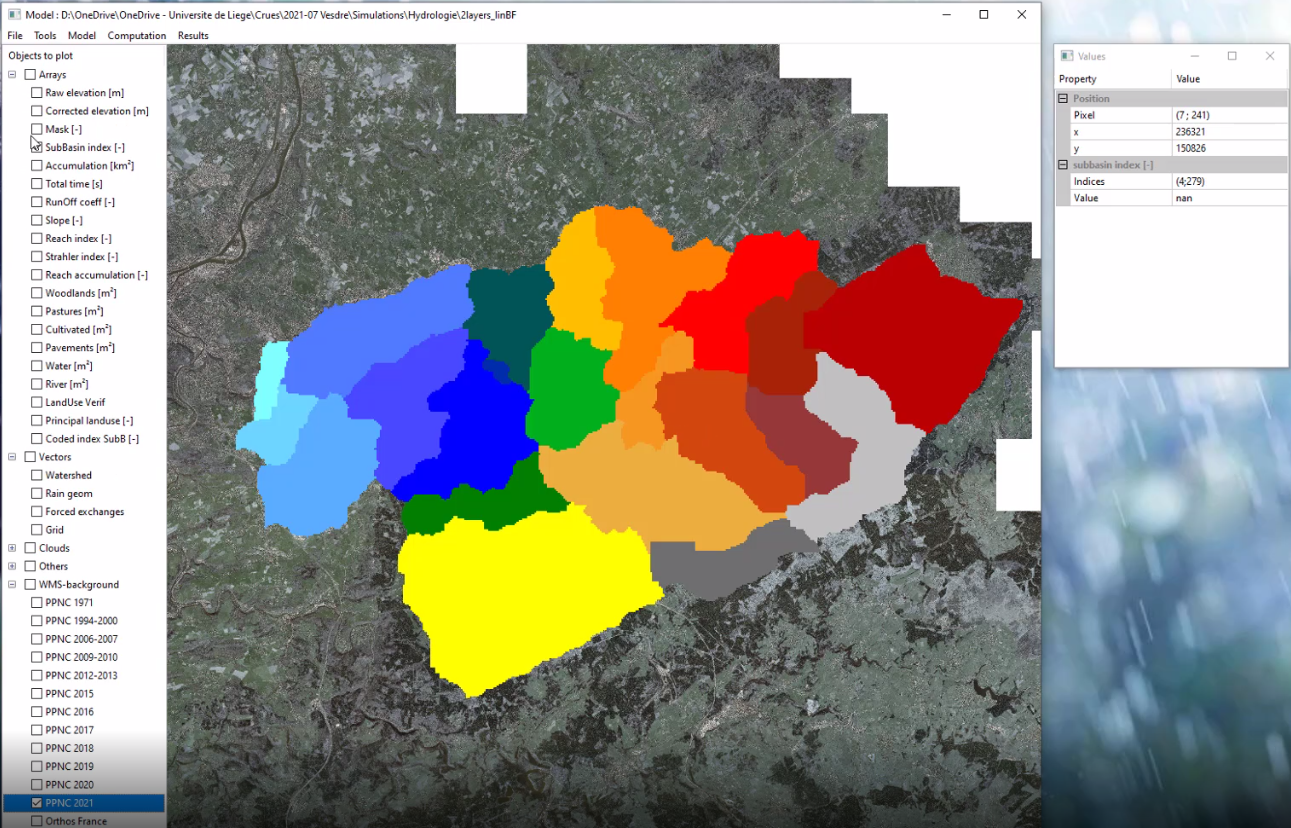
Task: Collapse the subbasin index [-] property section
Action: (x=1063, y=165)
